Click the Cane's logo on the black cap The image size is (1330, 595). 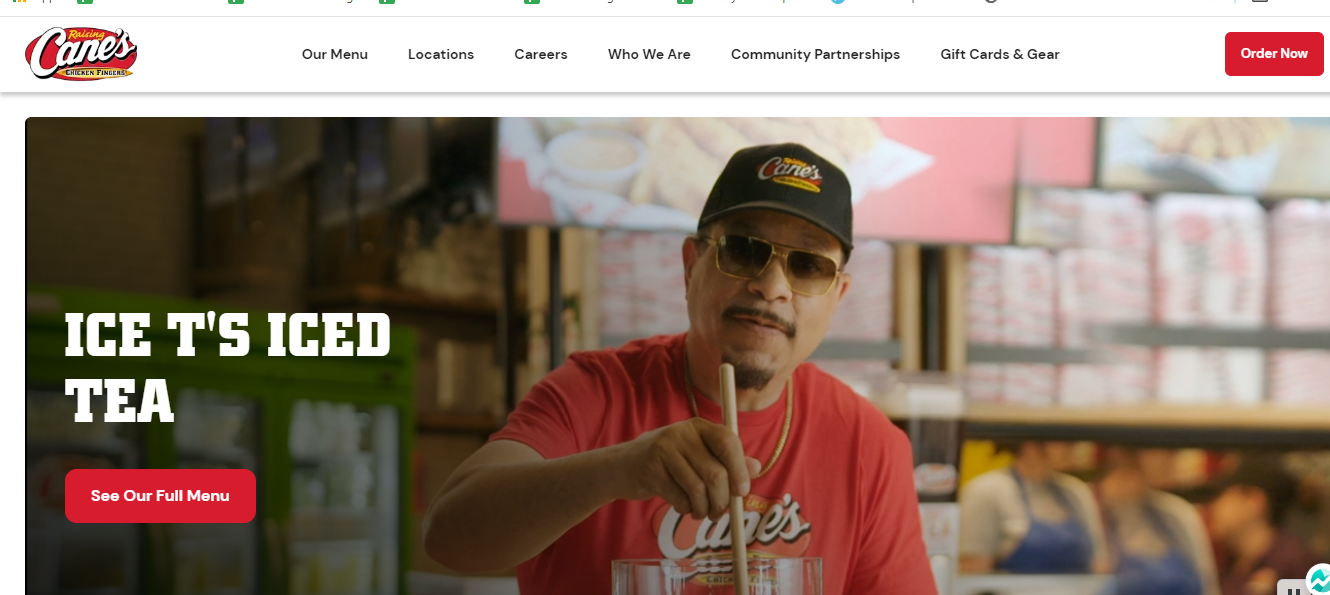coord(789,171)
